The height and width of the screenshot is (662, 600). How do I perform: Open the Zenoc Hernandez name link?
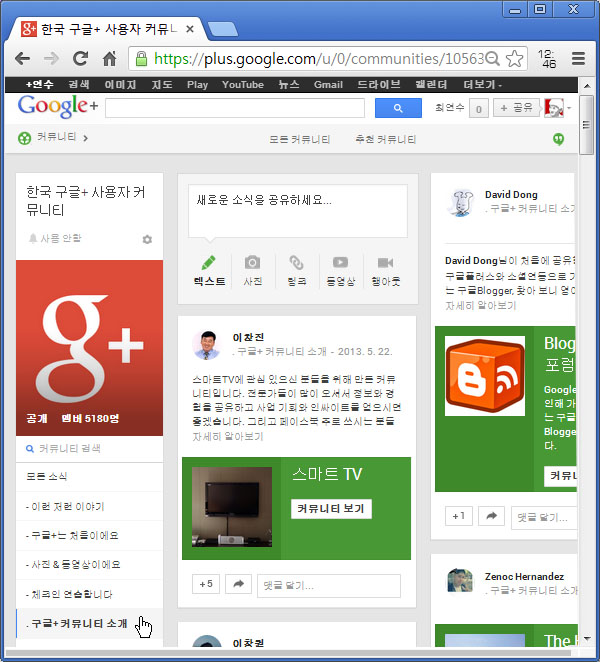click(x=524, y=576)
